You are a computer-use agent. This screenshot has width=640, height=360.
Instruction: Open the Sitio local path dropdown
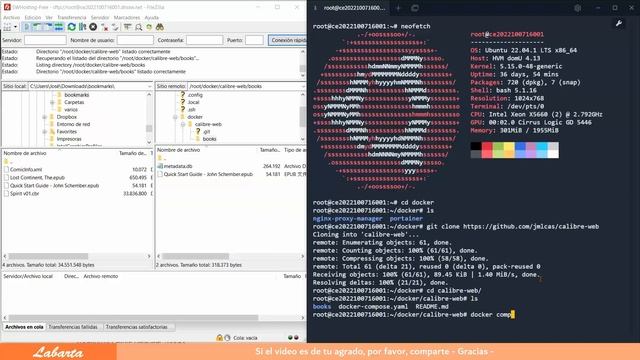149,86
